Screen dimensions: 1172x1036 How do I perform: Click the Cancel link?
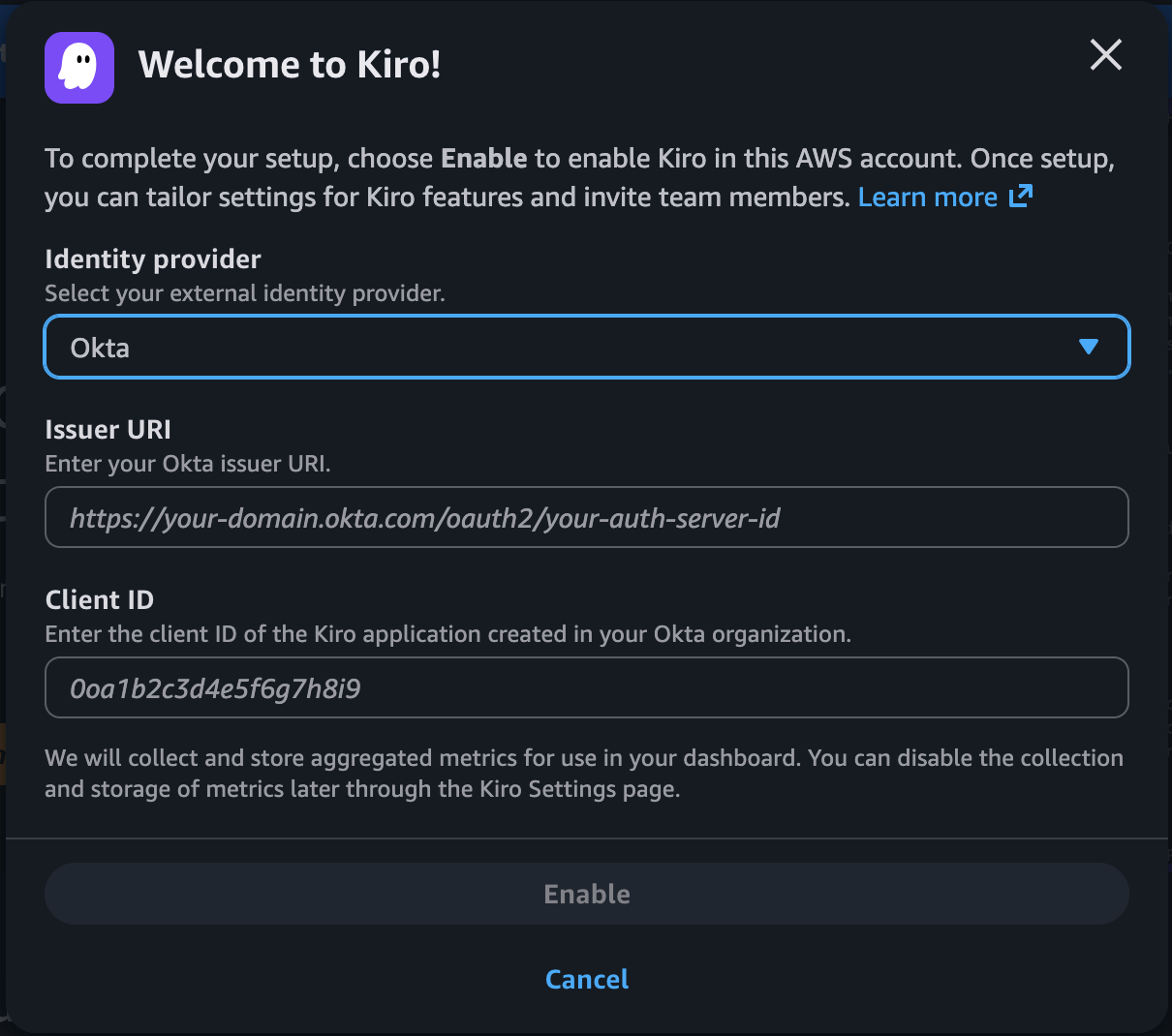click(x=586, y=979)
